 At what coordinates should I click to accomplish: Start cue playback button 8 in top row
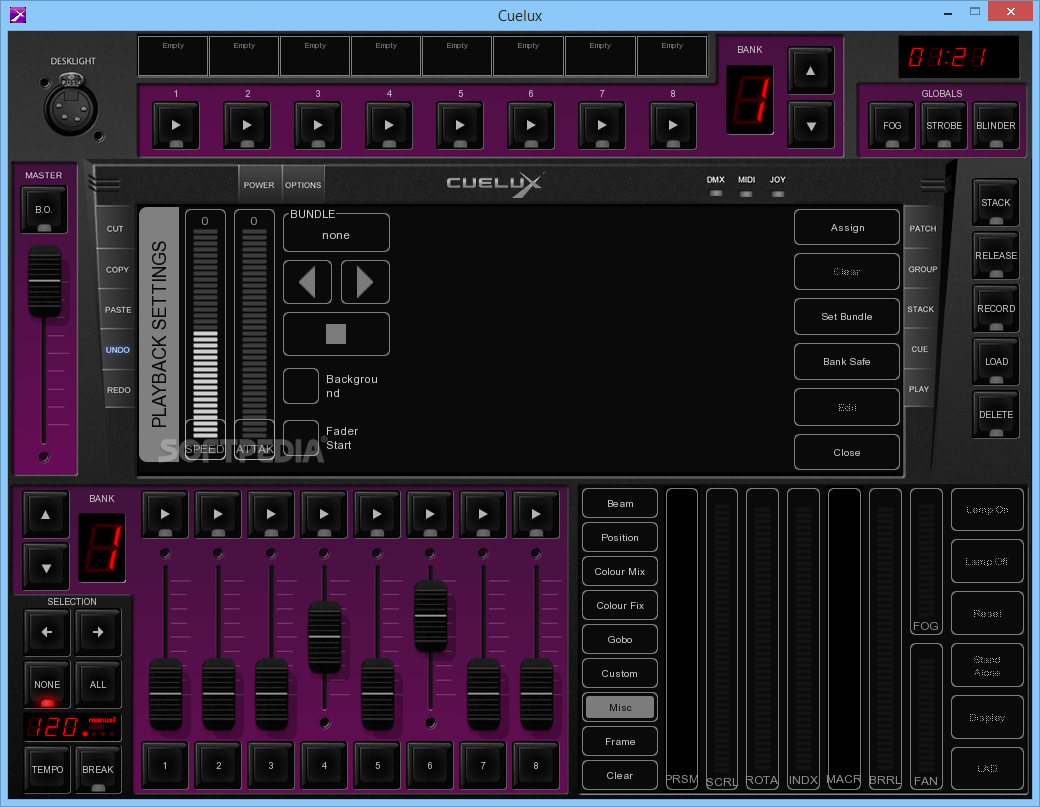click(x=673, y=125)
